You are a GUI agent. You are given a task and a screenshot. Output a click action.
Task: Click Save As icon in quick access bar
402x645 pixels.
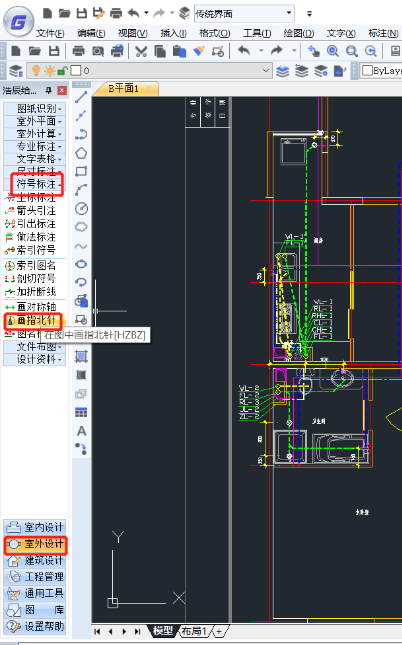tap(99, 14)
